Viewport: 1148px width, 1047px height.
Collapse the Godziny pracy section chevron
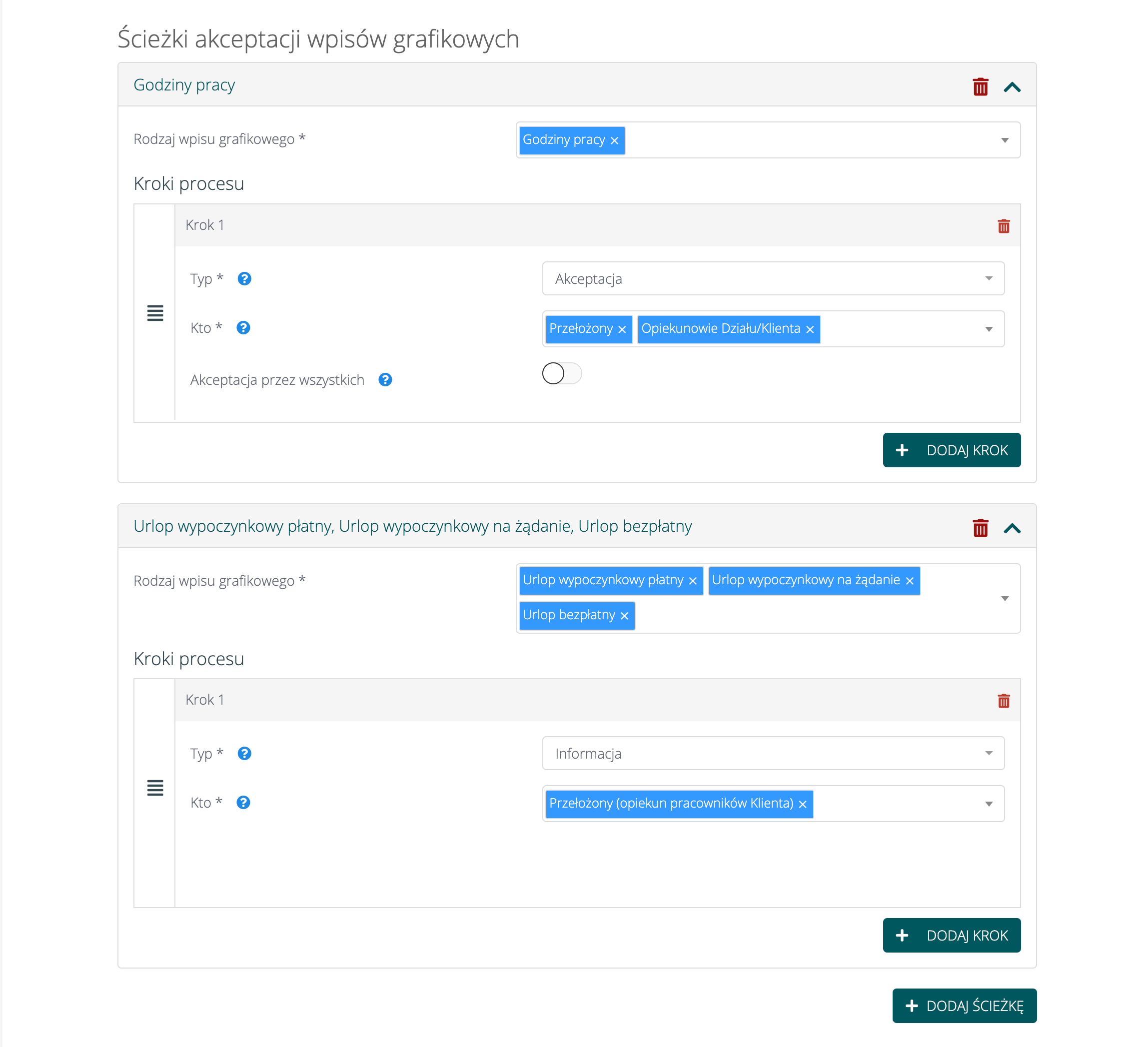(x=1012, y=87)
